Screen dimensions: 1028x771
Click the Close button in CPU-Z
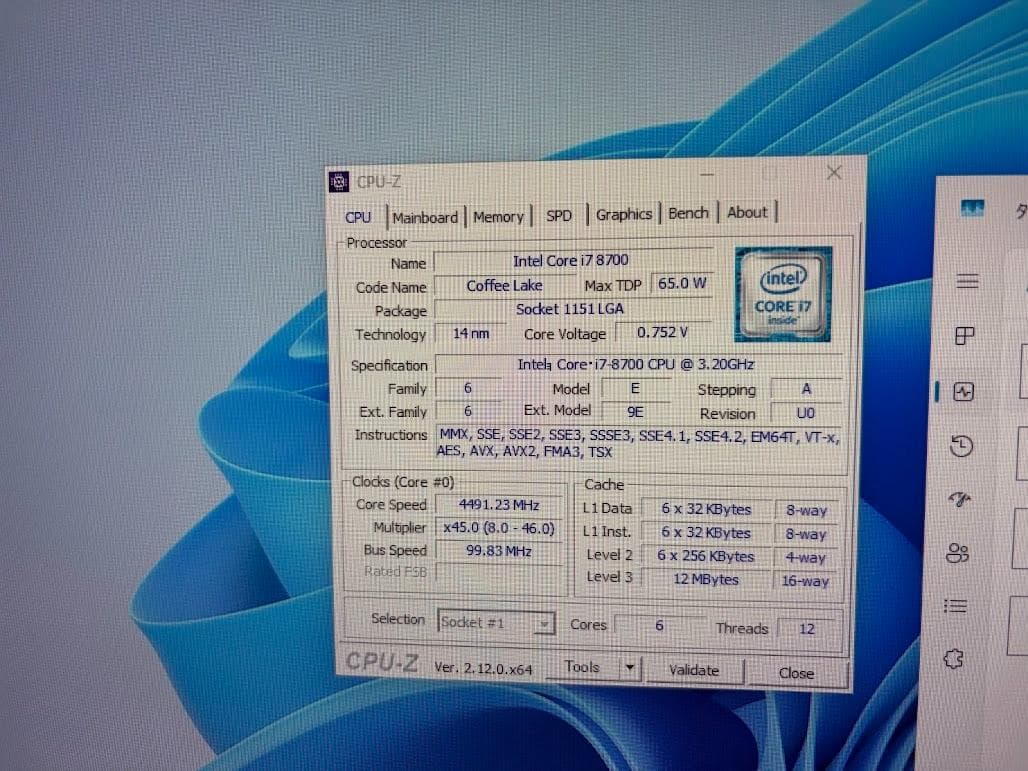(x=797, y=673)
